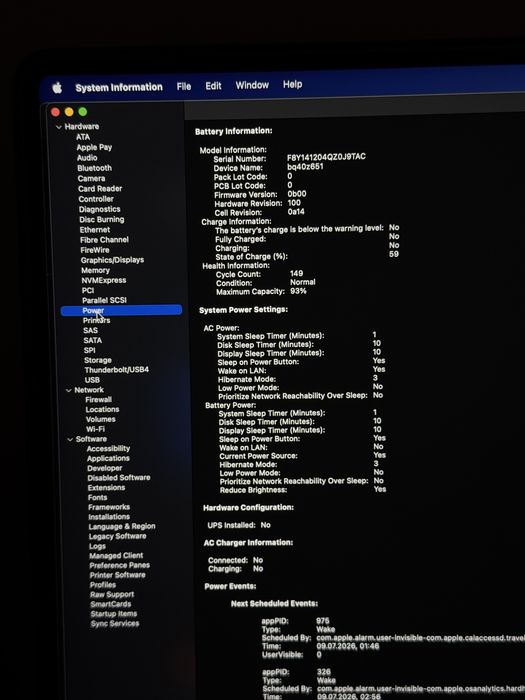This screenshot has height=700, width=525.
Task: Select Firewall under Network
Action: tap(99, 400)
